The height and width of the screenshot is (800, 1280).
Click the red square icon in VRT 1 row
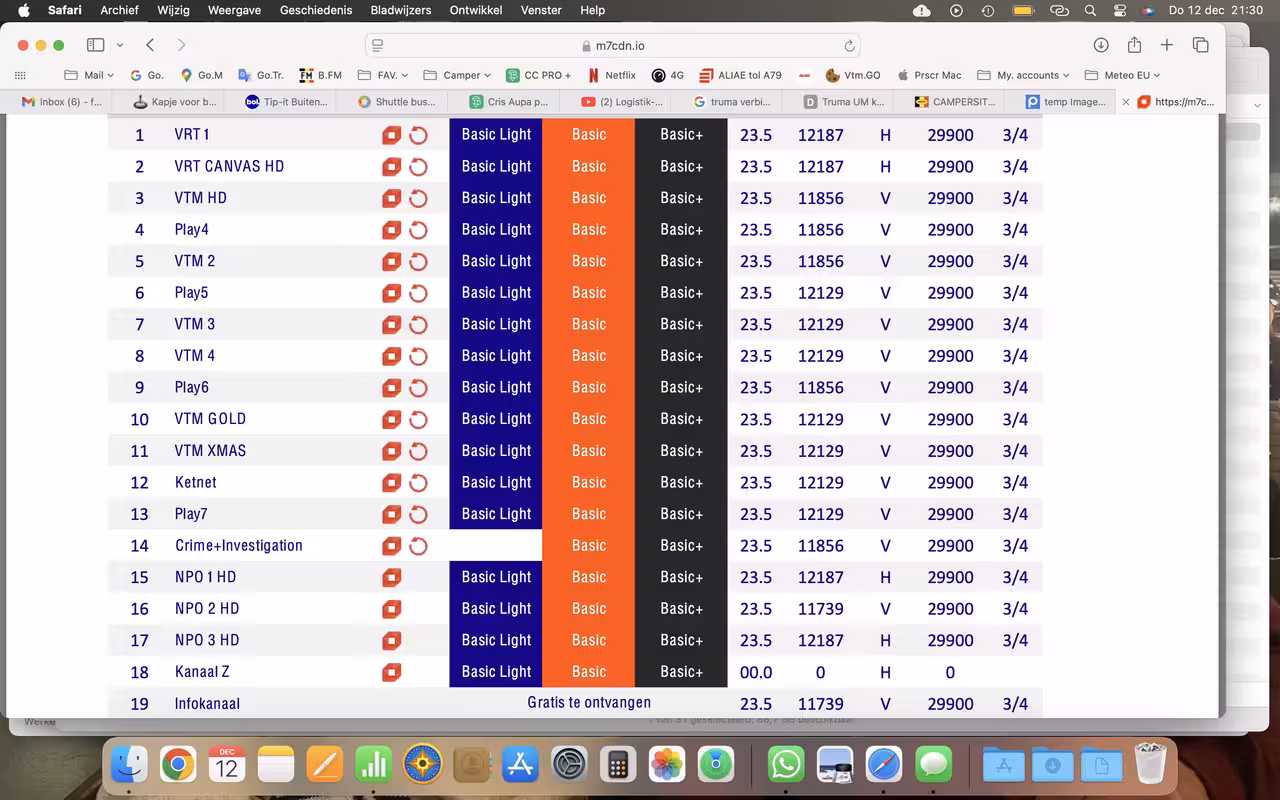[x=392, y=135]
